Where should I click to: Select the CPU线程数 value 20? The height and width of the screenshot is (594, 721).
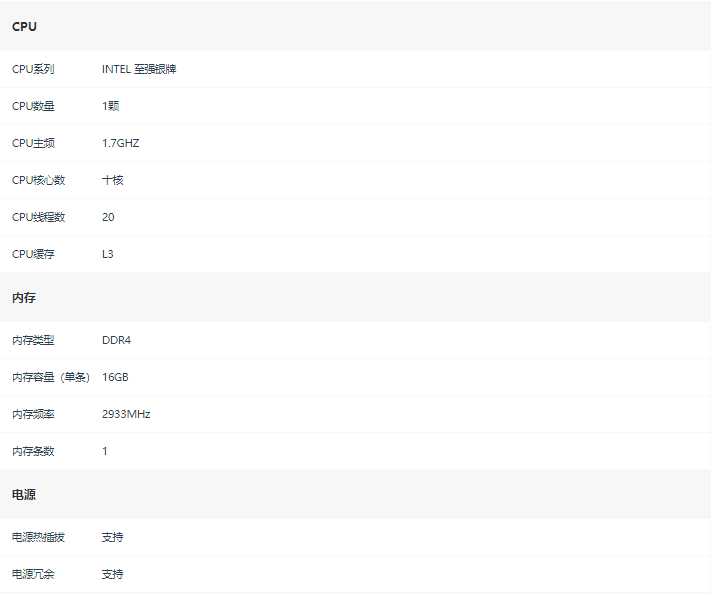[108, 217]
